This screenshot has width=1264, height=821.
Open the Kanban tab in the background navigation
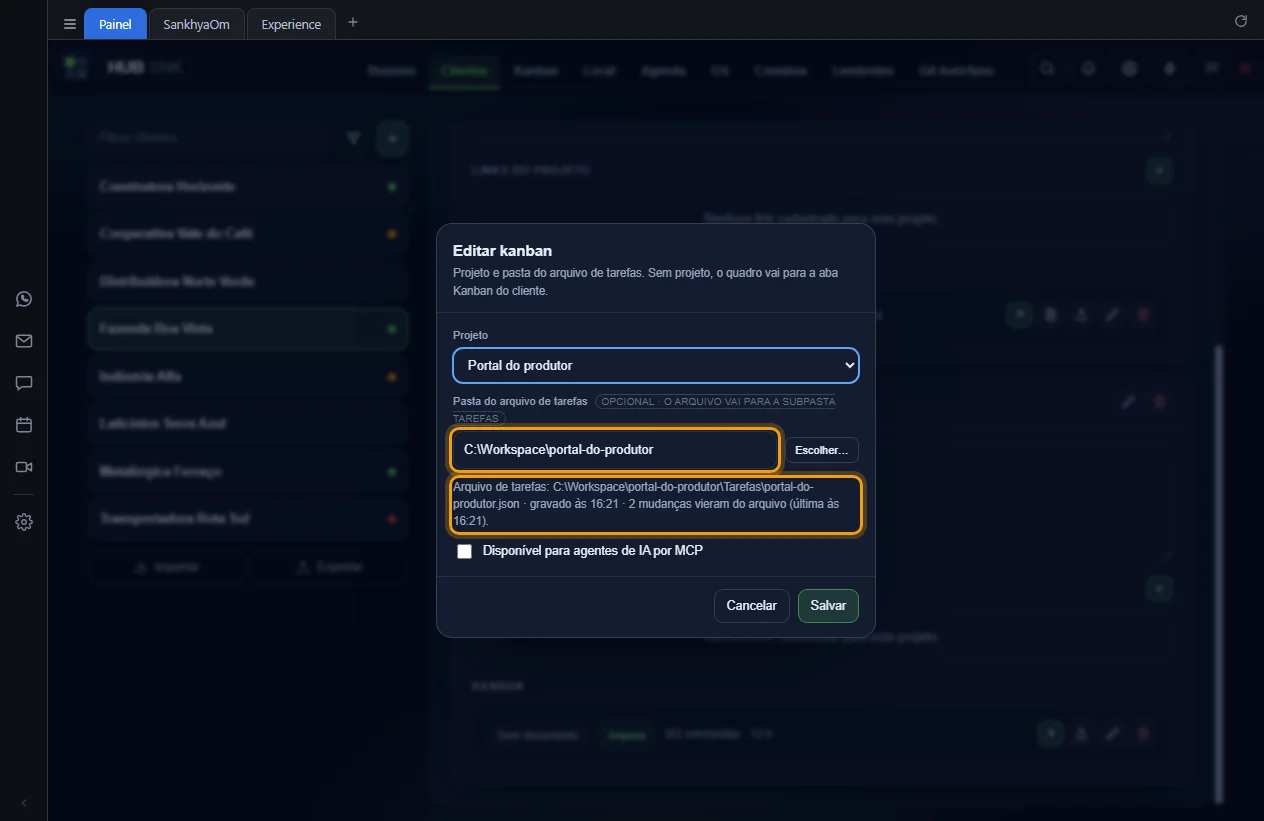(536, 71)
